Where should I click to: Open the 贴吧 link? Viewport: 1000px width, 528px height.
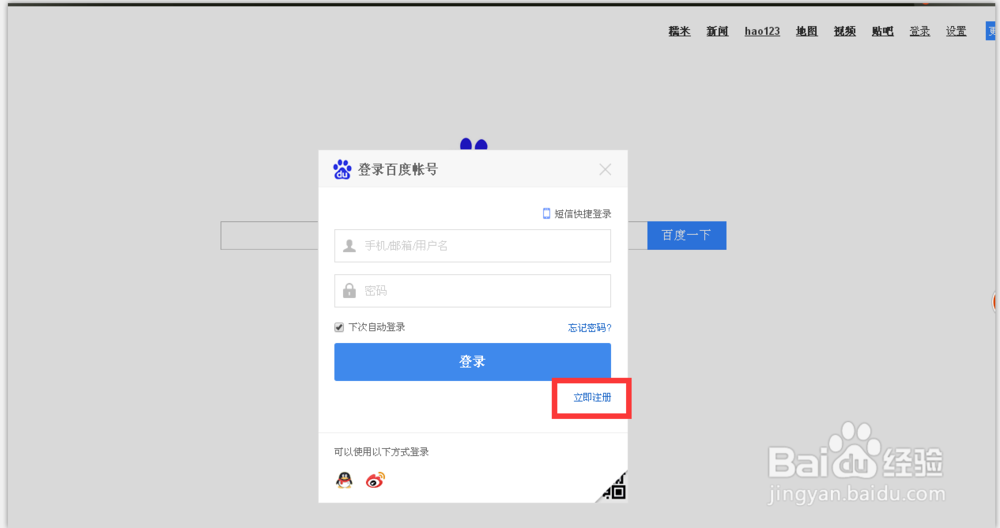883,31
